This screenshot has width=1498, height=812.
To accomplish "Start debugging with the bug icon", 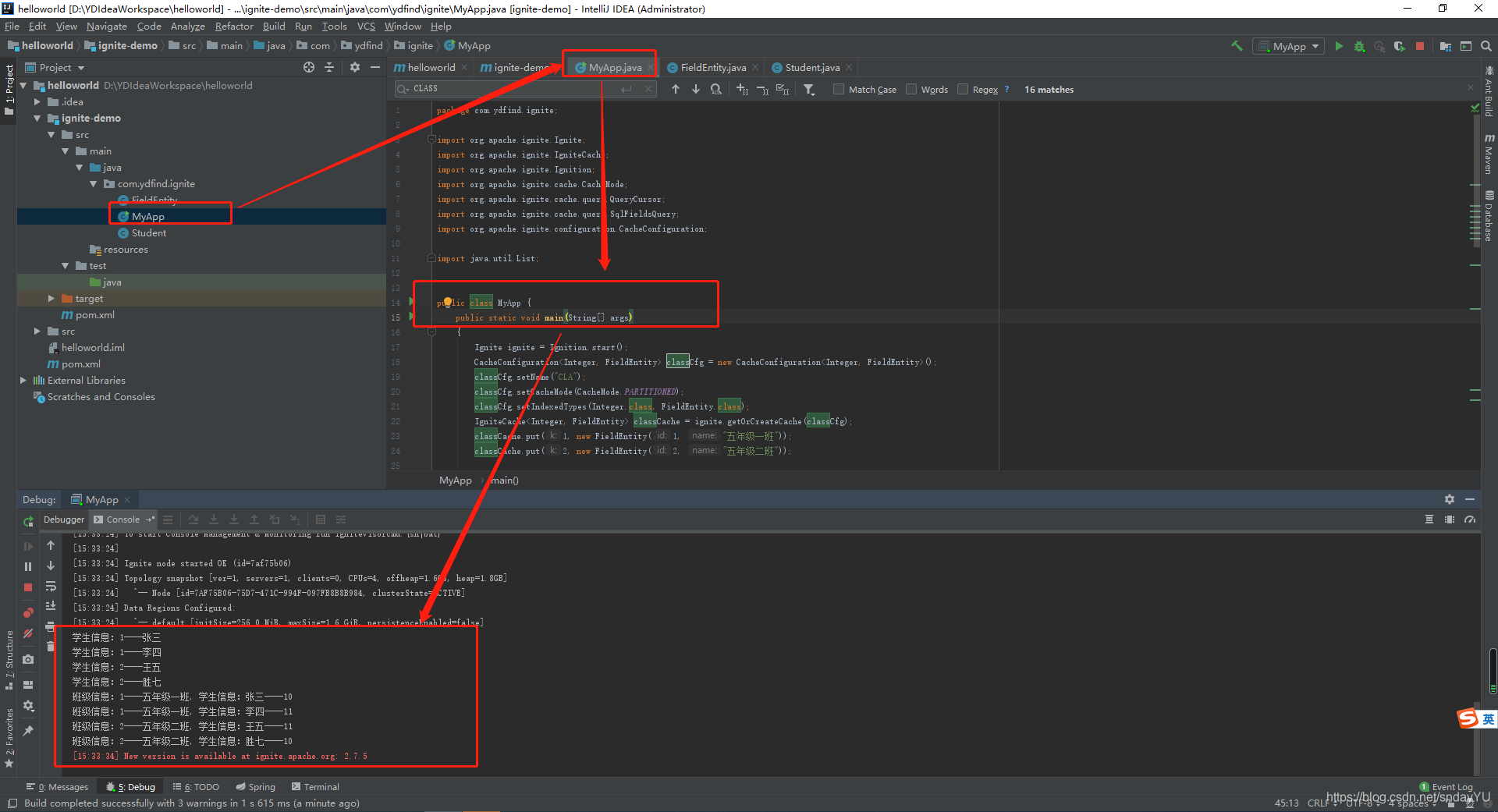I will point(1359,46).
